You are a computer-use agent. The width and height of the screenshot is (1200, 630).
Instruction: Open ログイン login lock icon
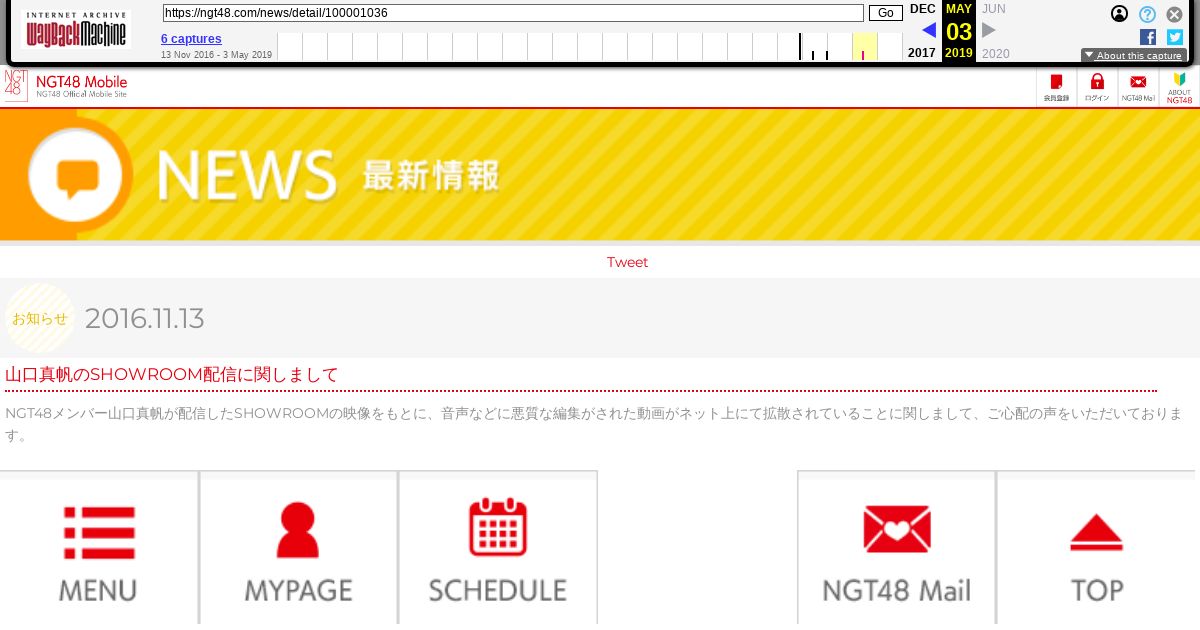coord(1097,88)
